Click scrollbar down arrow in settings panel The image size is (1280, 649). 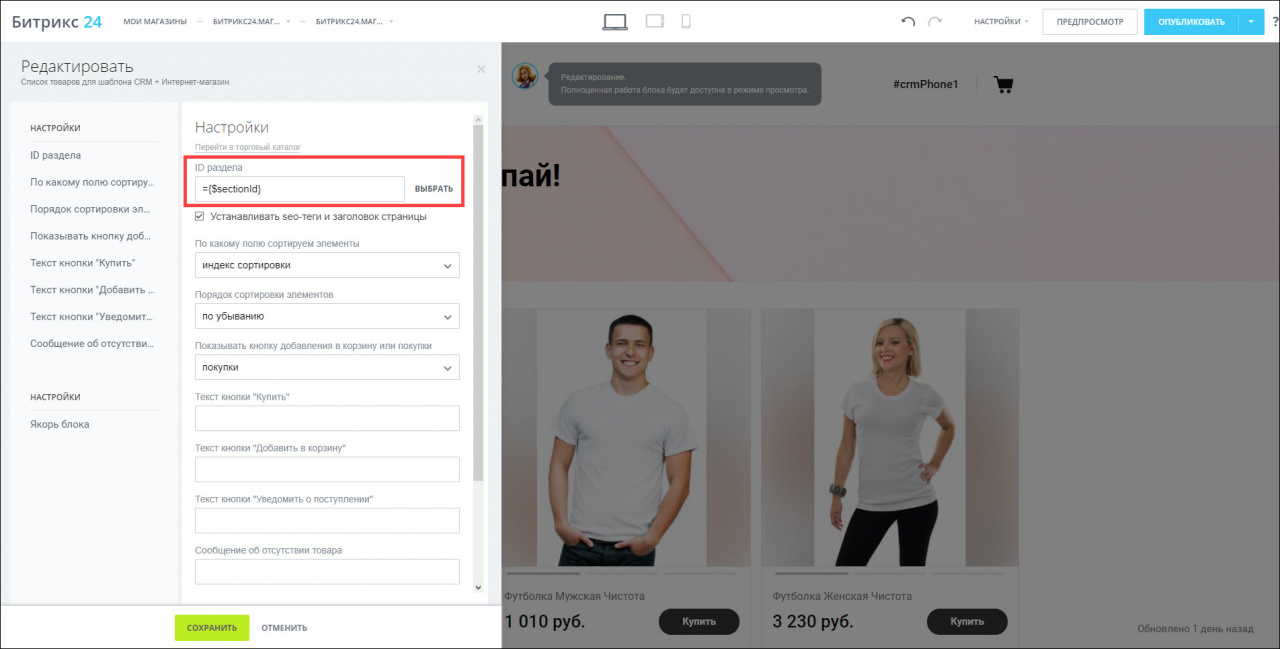478,588
